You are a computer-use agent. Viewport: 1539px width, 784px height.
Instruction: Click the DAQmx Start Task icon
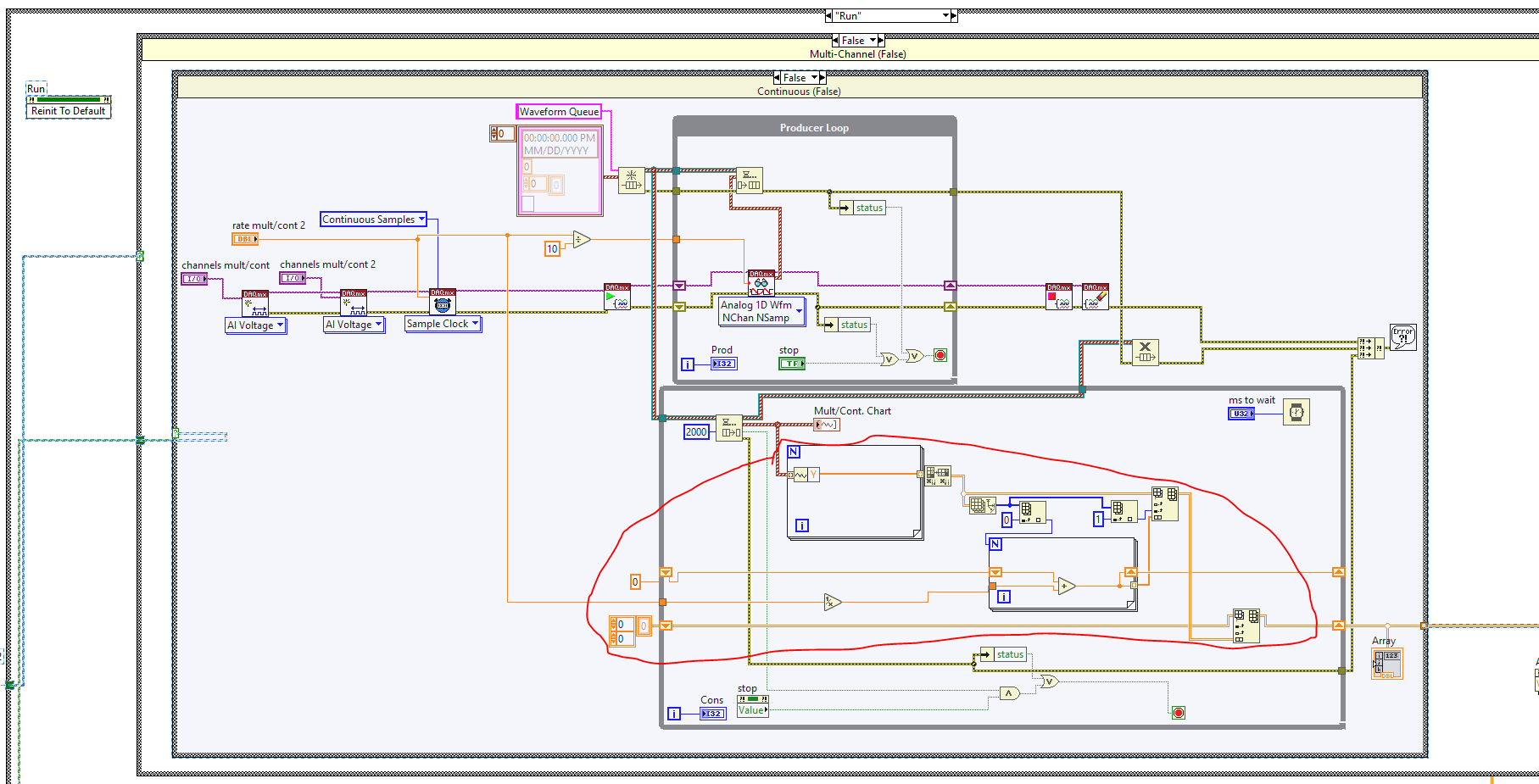pos(616,297)
